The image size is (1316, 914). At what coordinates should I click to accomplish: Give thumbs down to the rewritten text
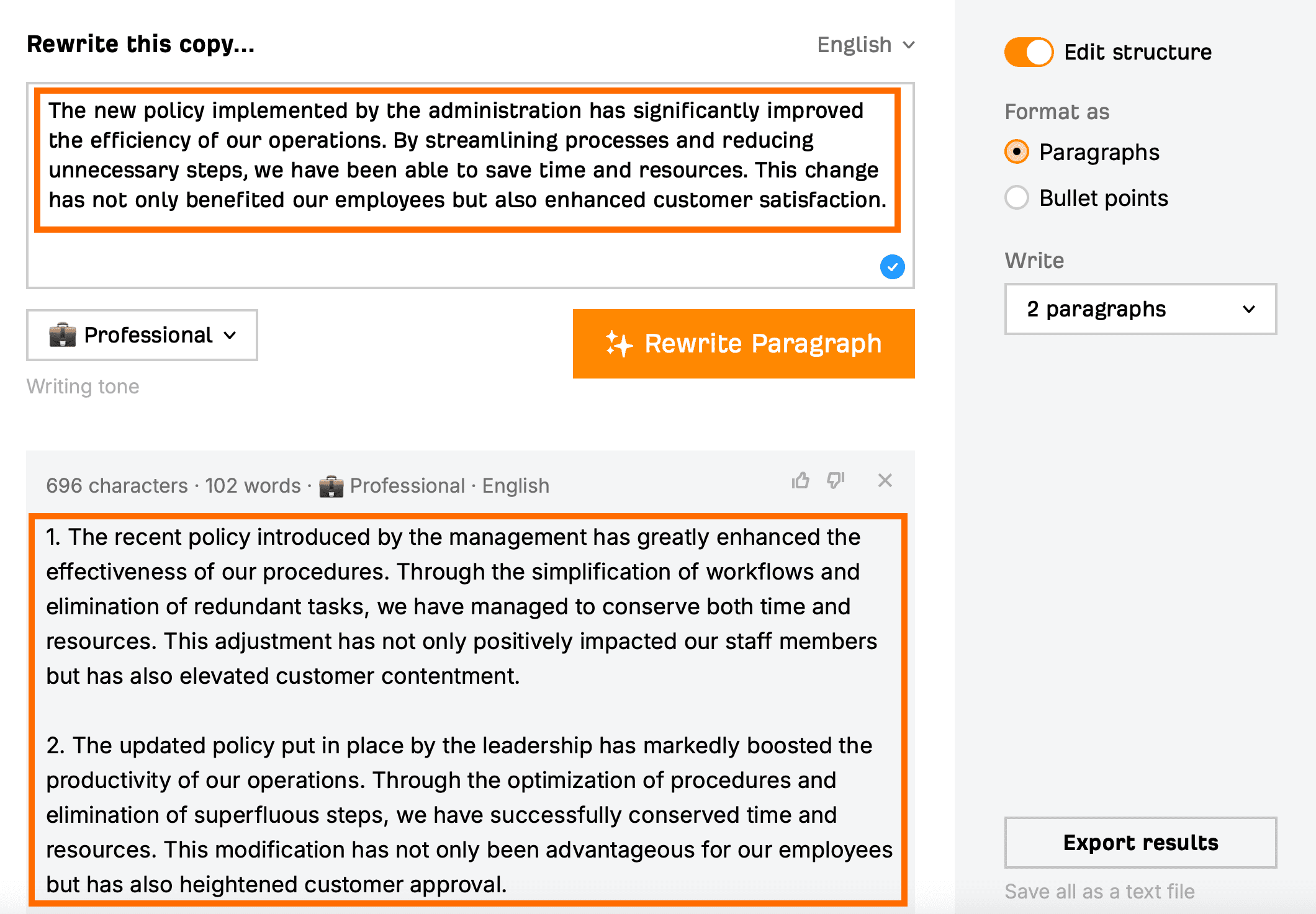click(x=836, y=480)
